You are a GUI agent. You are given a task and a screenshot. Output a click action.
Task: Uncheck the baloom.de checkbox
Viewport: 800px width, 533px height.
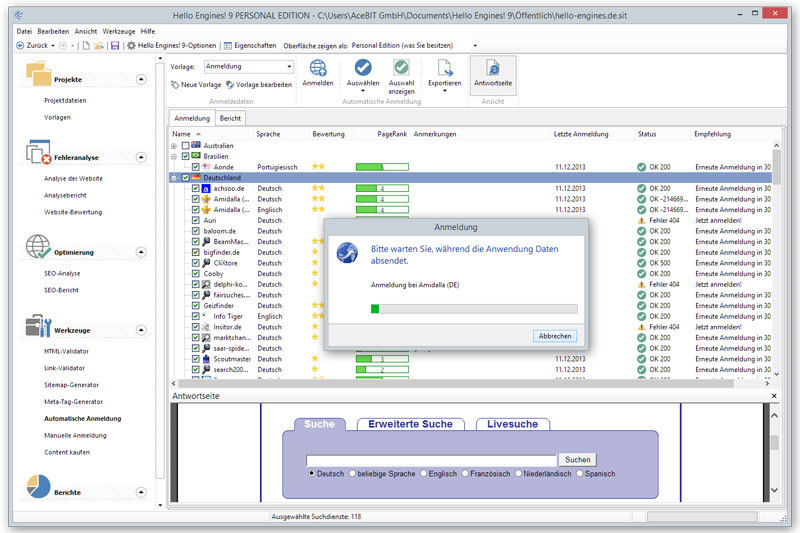click(x=196, y=231)
